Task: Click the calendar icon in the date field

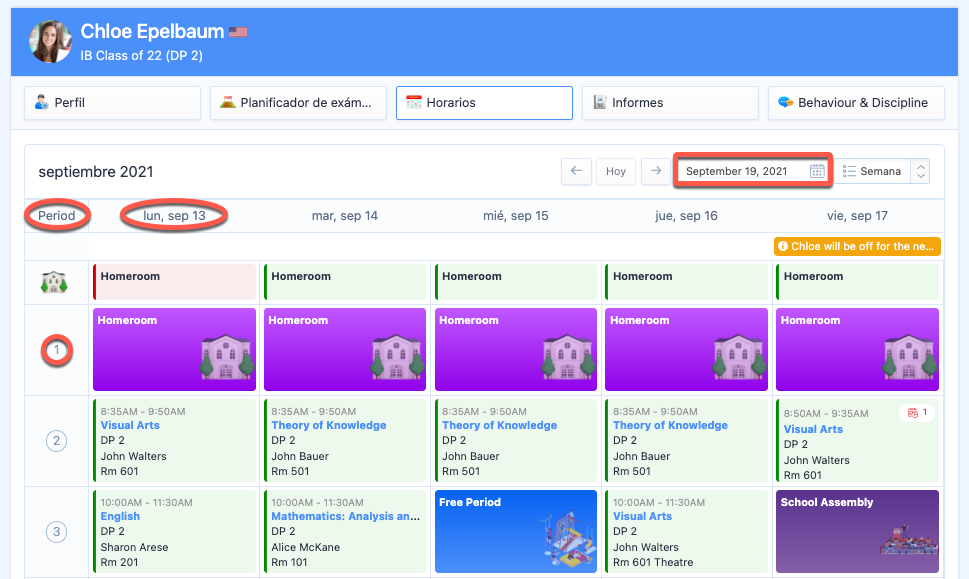Action: [817, 171]
